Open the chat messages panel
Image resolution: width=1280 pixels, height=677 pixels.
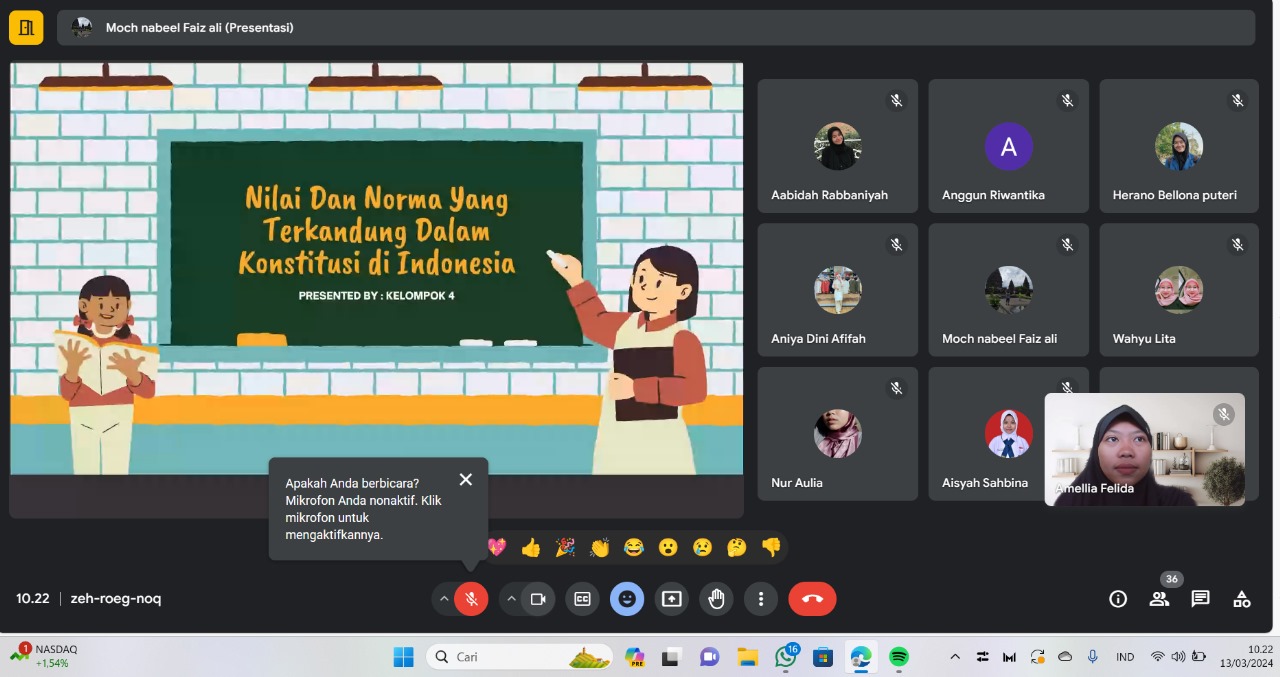pos(1200,599)
